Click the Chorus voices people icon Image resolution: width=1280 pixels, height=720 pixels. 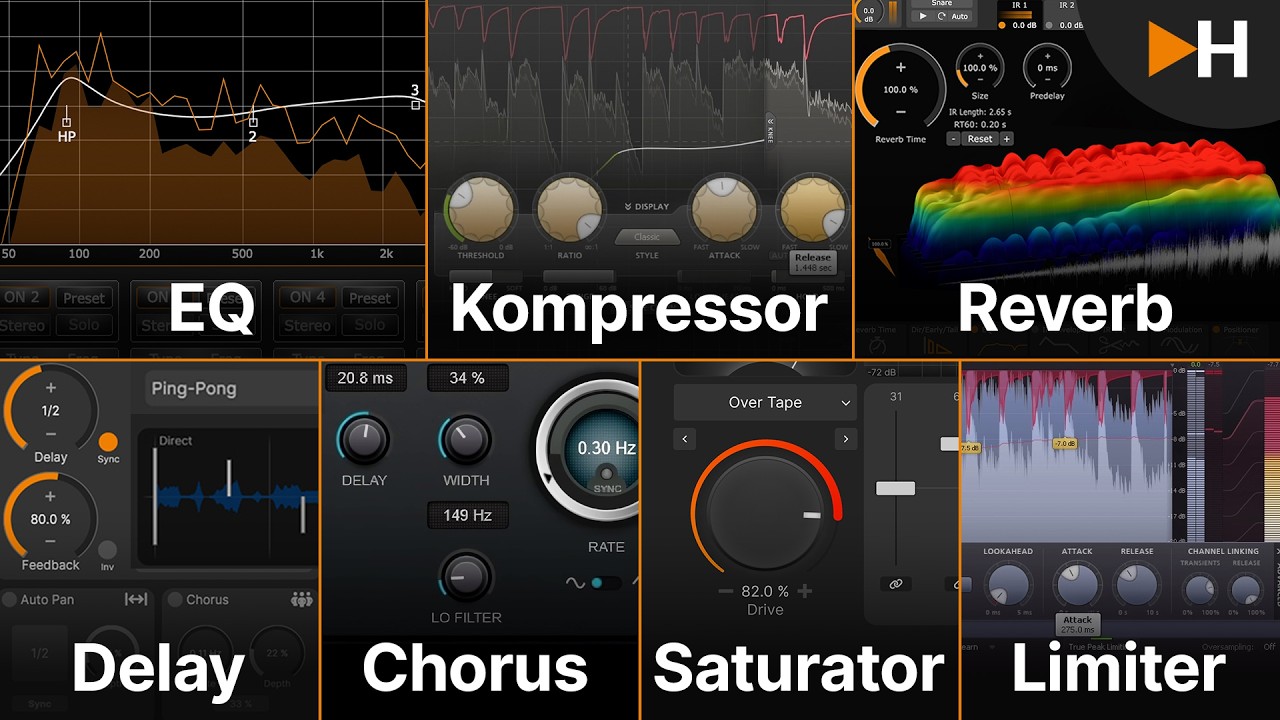301,600
